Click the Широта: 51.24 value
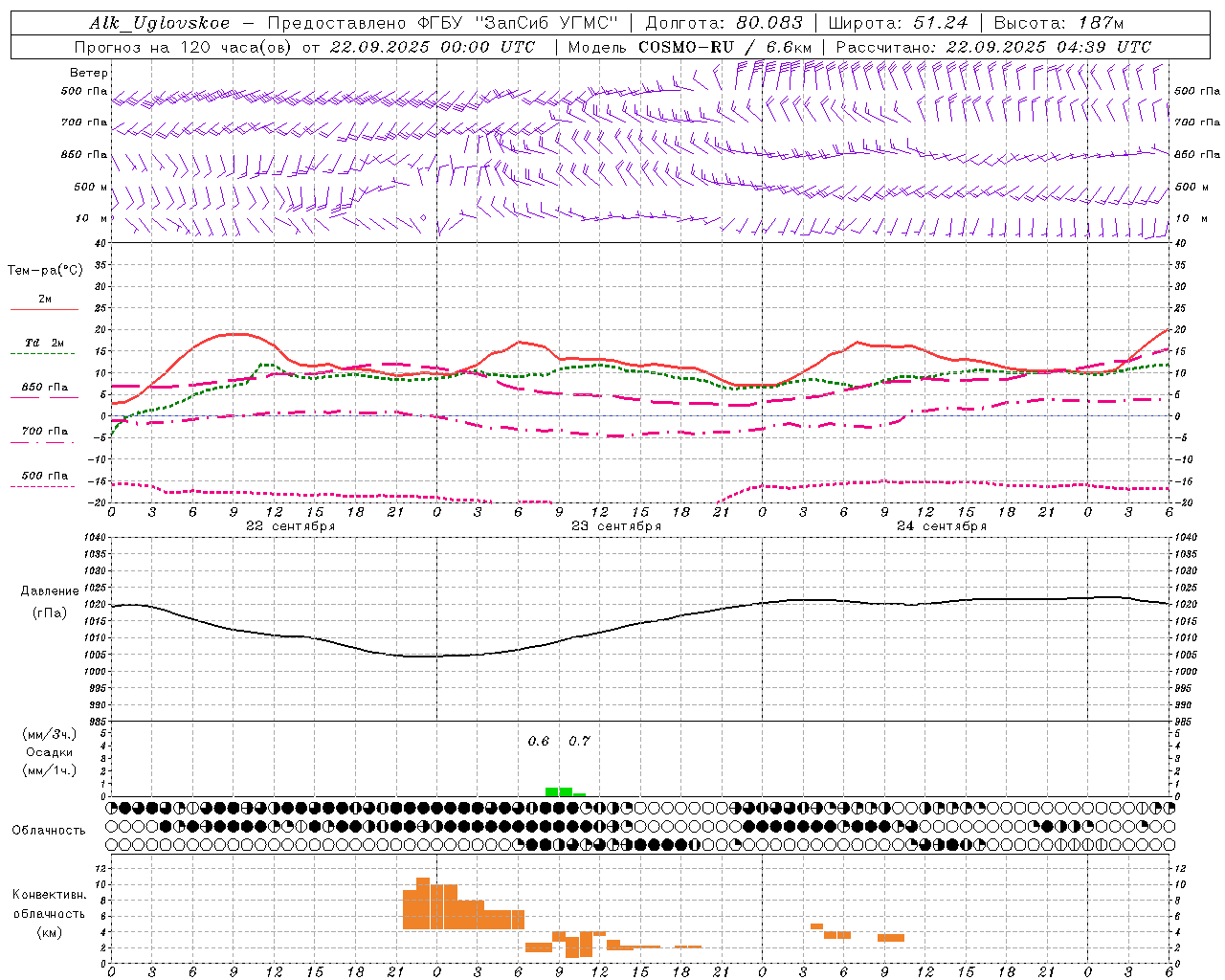Screen dimensions: 1225x980 coord(899,23)
